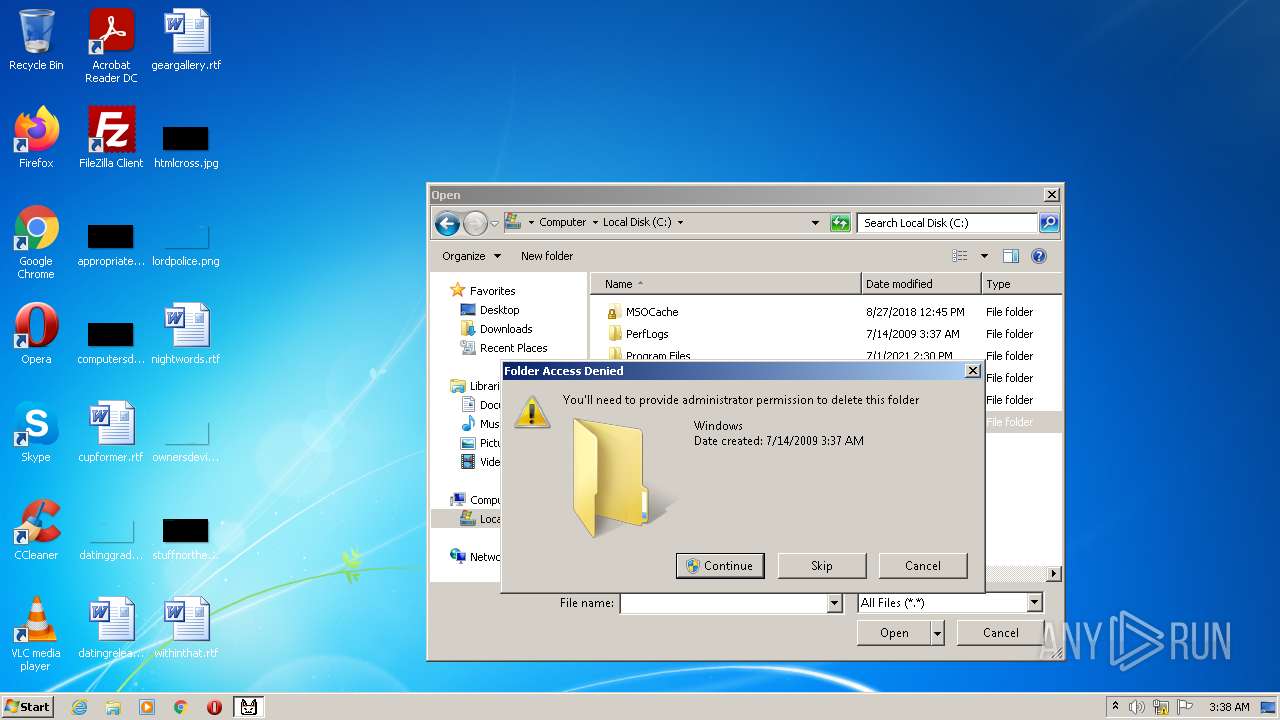Open the Help question mark icon
Viewport: 1280px width, 720px height.
point(1039,256)
